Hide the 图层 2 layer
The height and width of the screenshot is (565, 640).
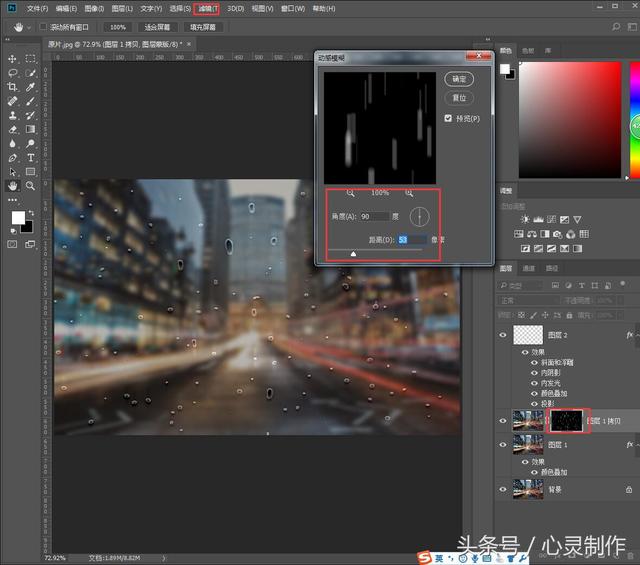click(x=503, y=335)
